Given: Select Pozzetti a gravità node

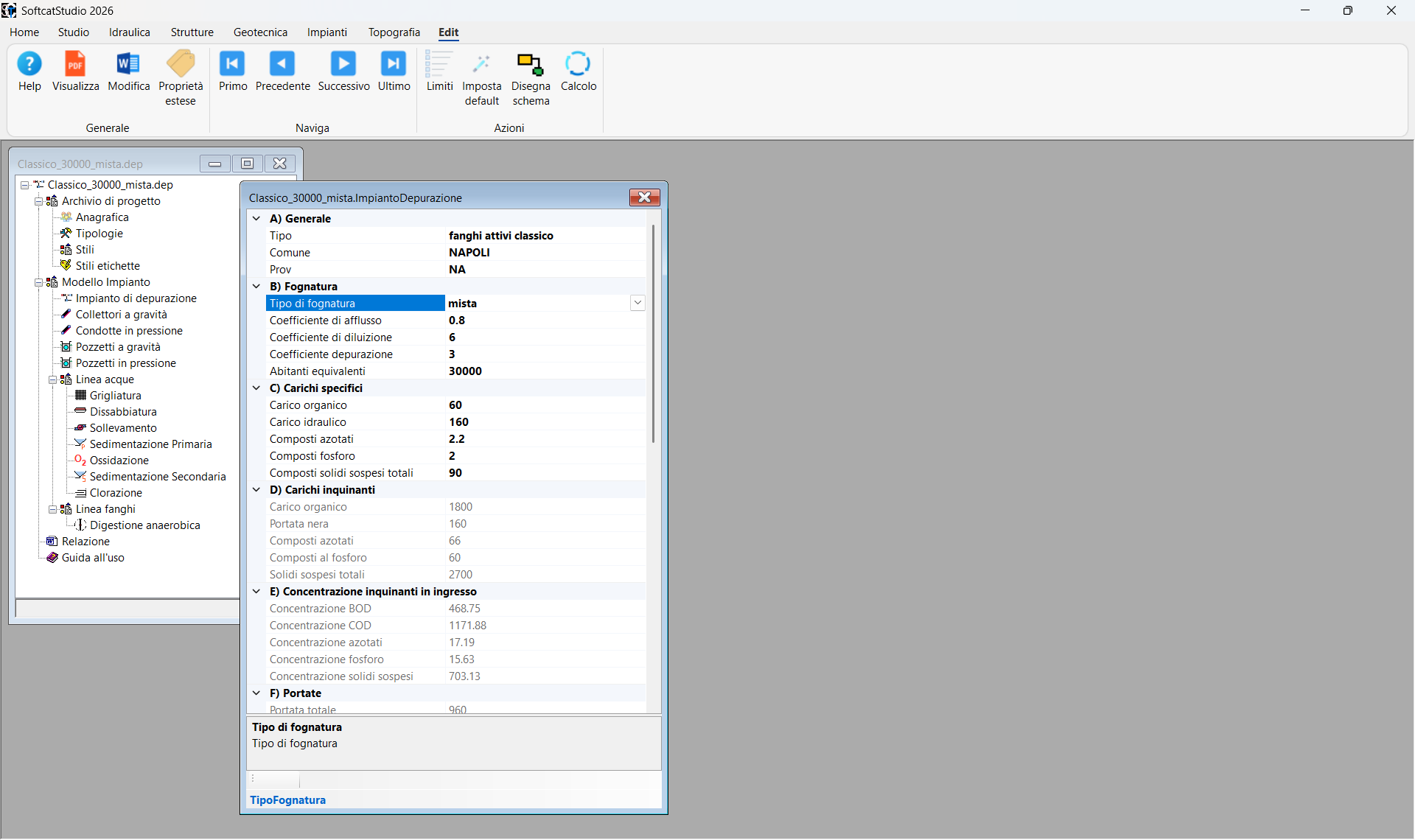Looking at the screenshot, I should [118, 347].
